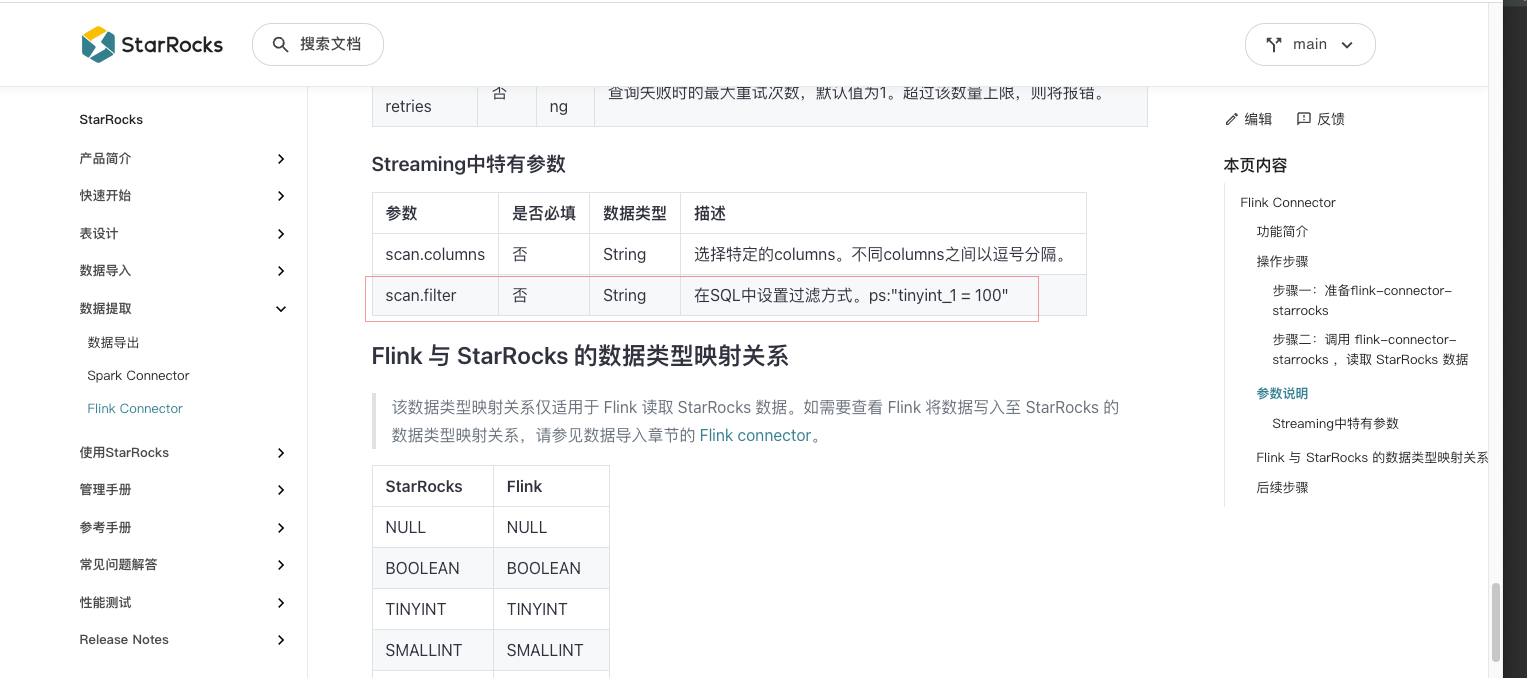This screenshot has width=1527, height=678.
Task: Click the StarRocks logo icon
Action: (98, 45)
